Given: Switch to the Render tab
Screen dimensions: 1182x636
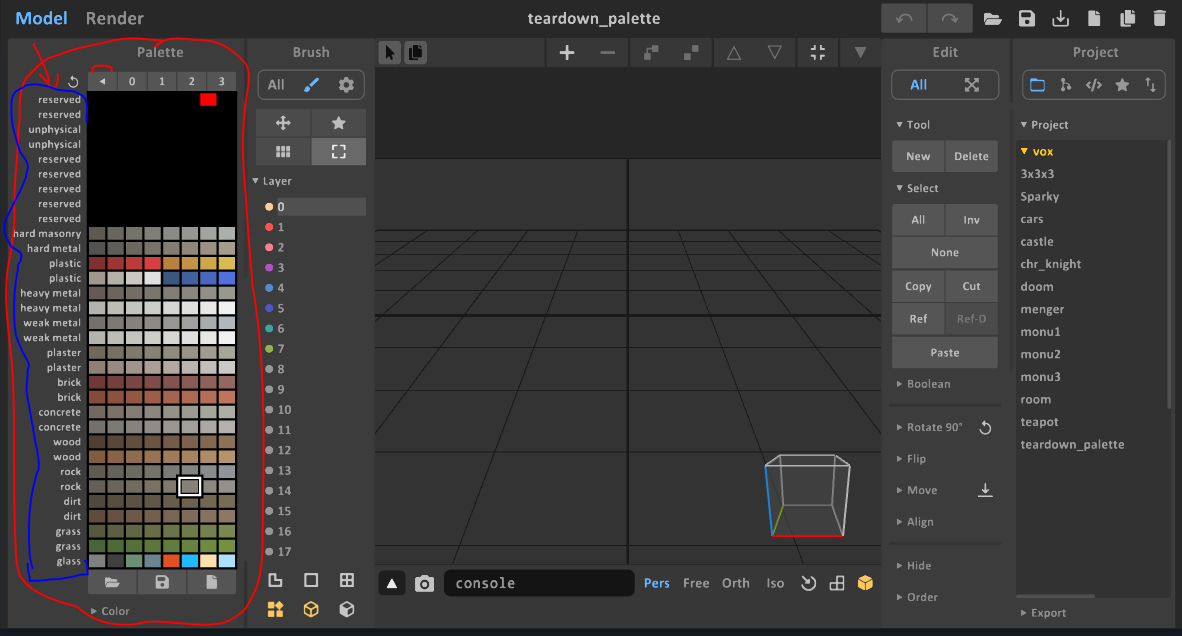Looking at the screenshot, I should (x=114, y=18).
